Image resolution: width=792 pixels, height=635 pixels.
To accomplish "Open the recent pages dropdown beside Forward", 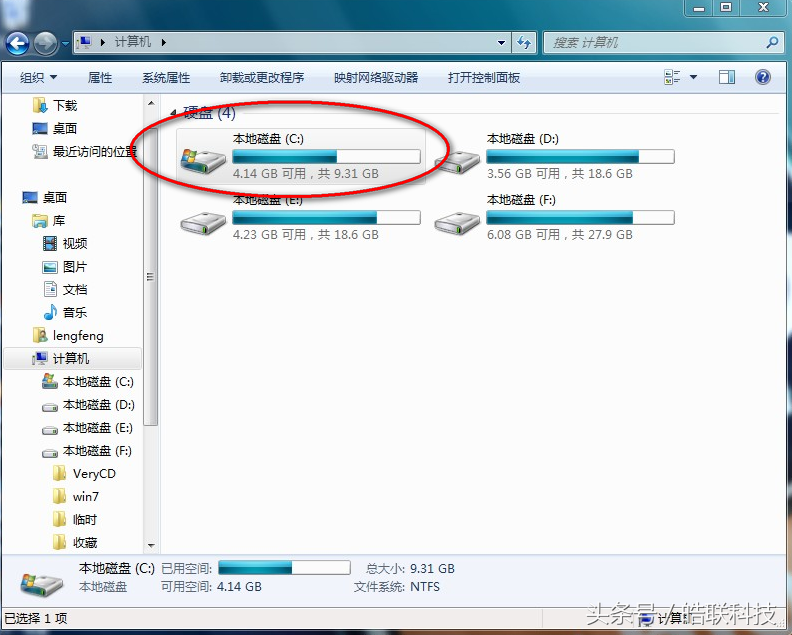I will coord(65,43).
